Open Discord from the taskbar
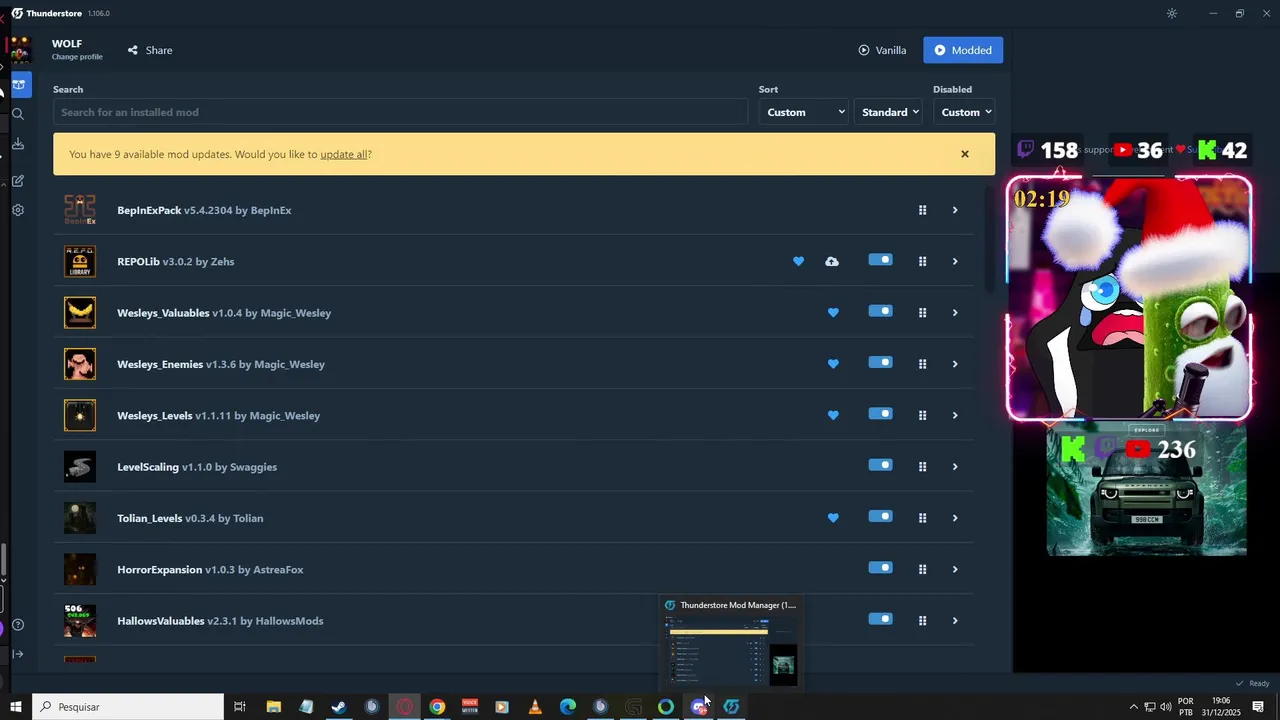Screen dimensions: 1280x720 pos(698,707)
